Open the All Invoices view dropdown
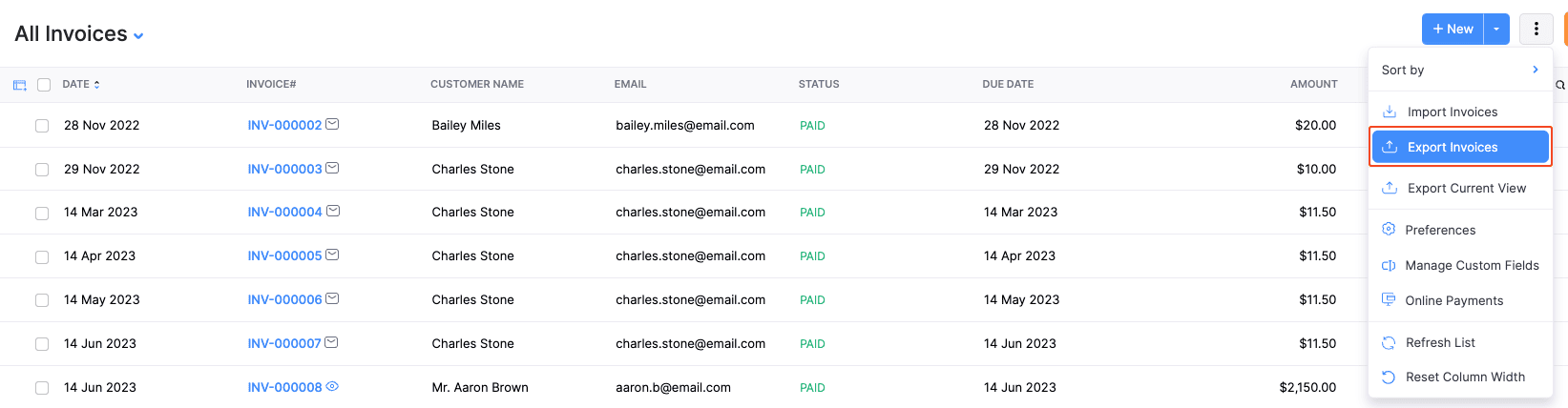1568x408 pixels. click(138, 36)
